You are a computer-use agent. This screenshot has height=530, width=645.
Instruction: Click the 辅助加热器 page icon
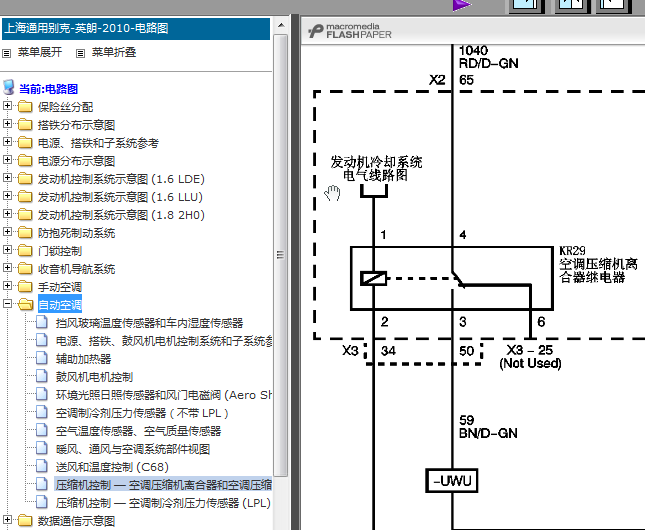tap(42, 358)
